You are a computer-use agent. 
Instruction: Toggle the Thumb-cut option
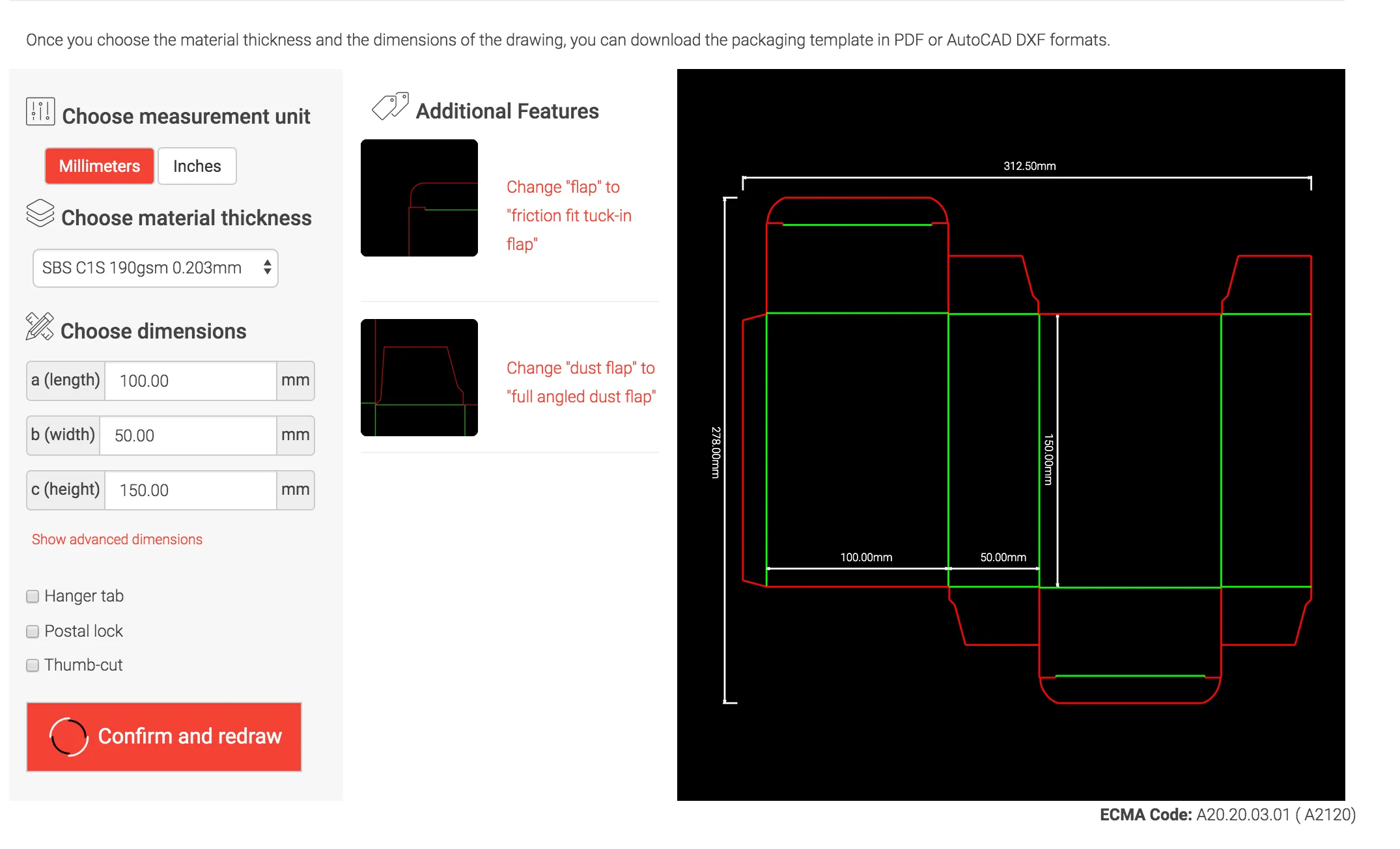(x=33, y=665)
